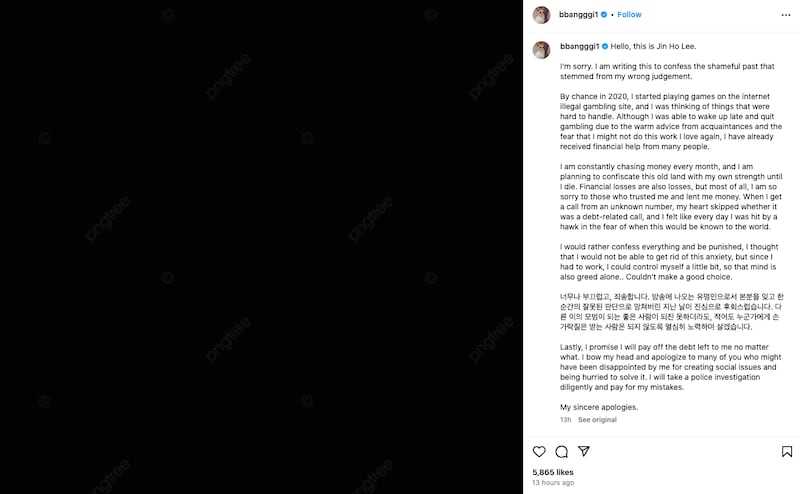Image resolution: width=800 pixels, height=494 pixels.
Task: Click See original to show untranslated caption
Action: (597, 420)
